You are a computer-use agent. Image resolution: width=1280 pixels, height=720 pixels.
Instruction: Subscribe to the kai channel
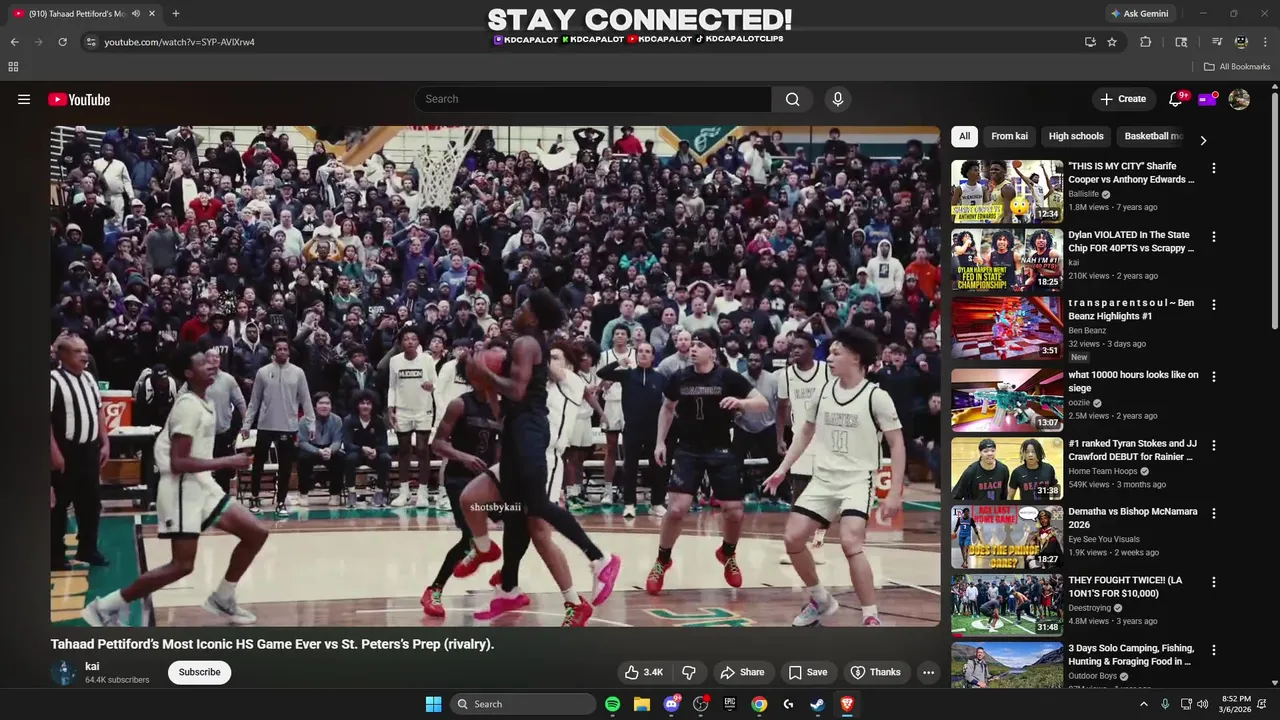coord(199,672)
